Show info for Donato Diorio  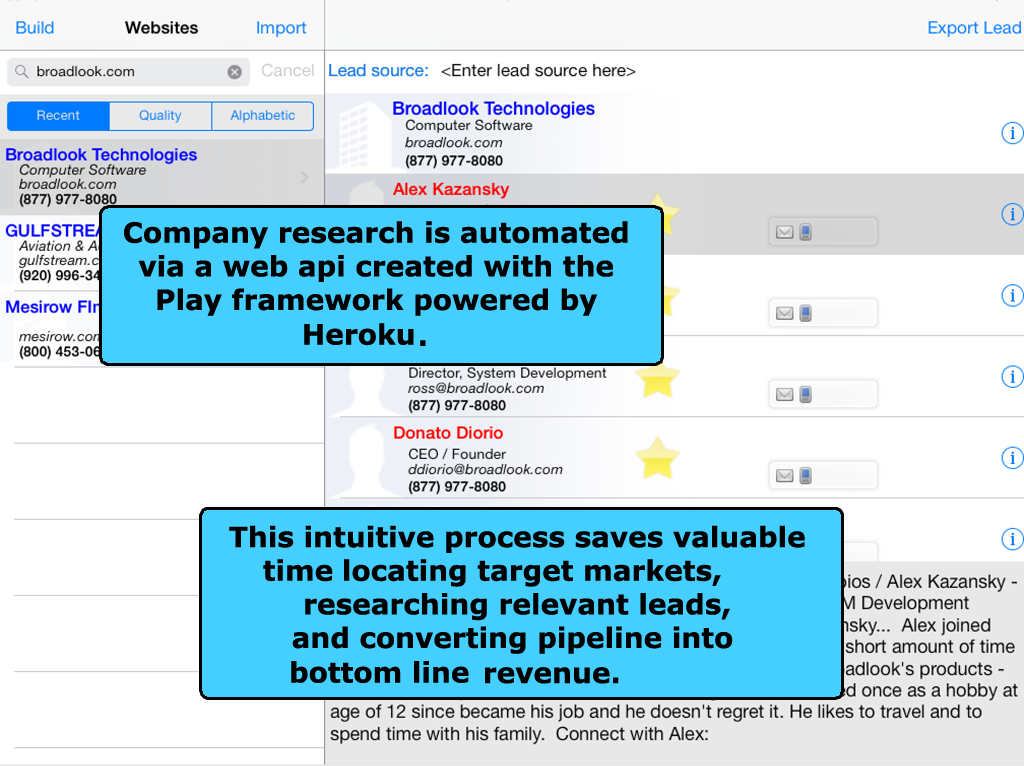pyautogui.click(x=1012, y=458)
